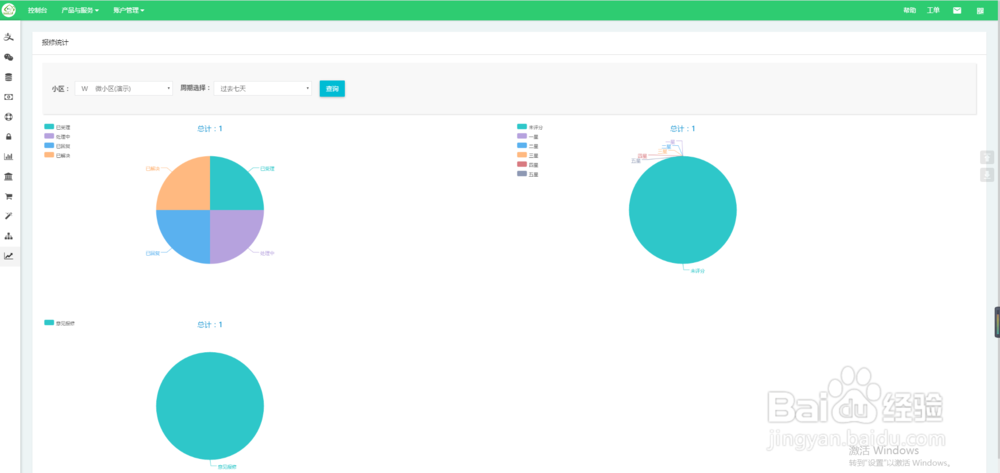Open 控制台 in the top menu
Image resolution: width=1000 pixels, height=473 pixels.
[38, 10]
